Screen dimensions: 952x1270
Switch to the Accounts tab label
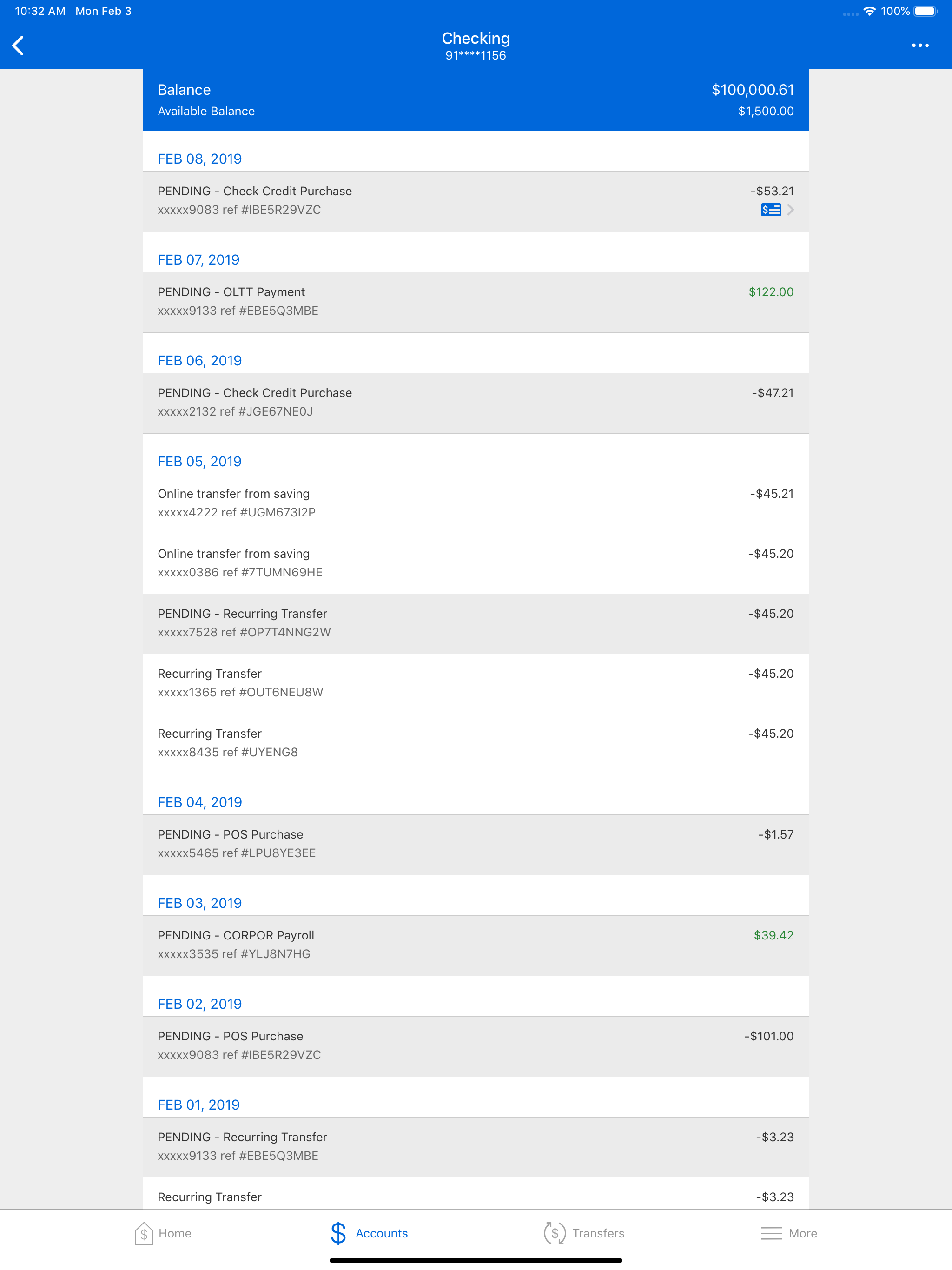click(x=382, y=1233)
